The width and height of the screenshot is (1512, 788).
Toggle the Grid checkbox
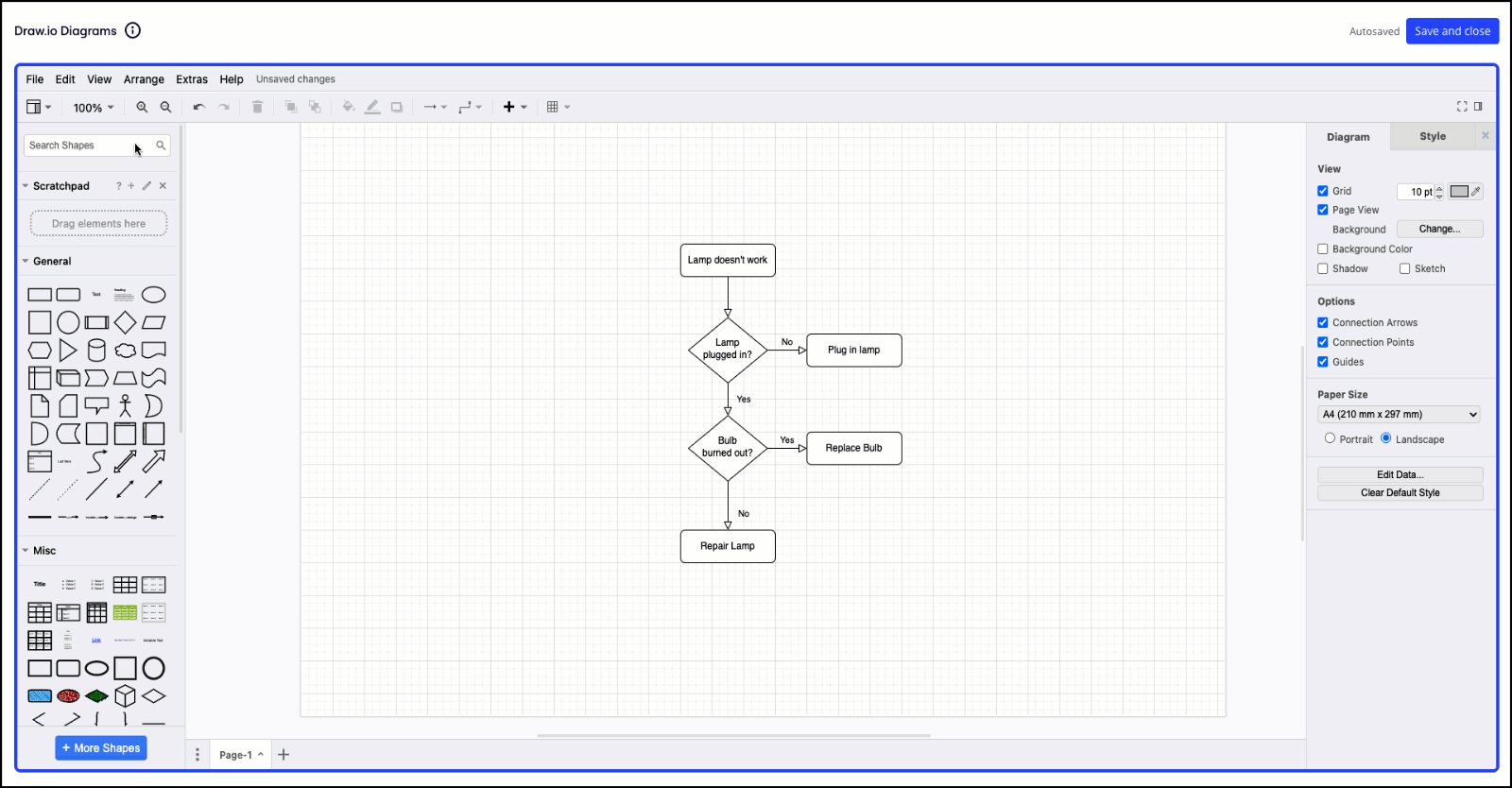click(1323, 191)
